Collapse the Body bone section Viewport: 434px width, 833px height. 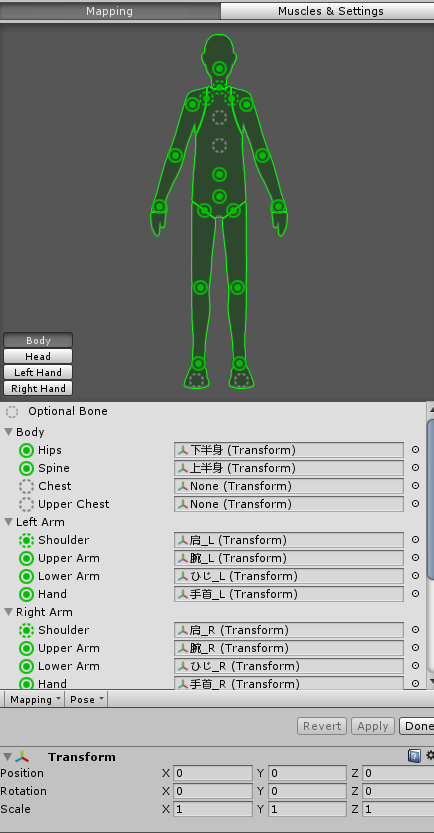pos(8,432)
